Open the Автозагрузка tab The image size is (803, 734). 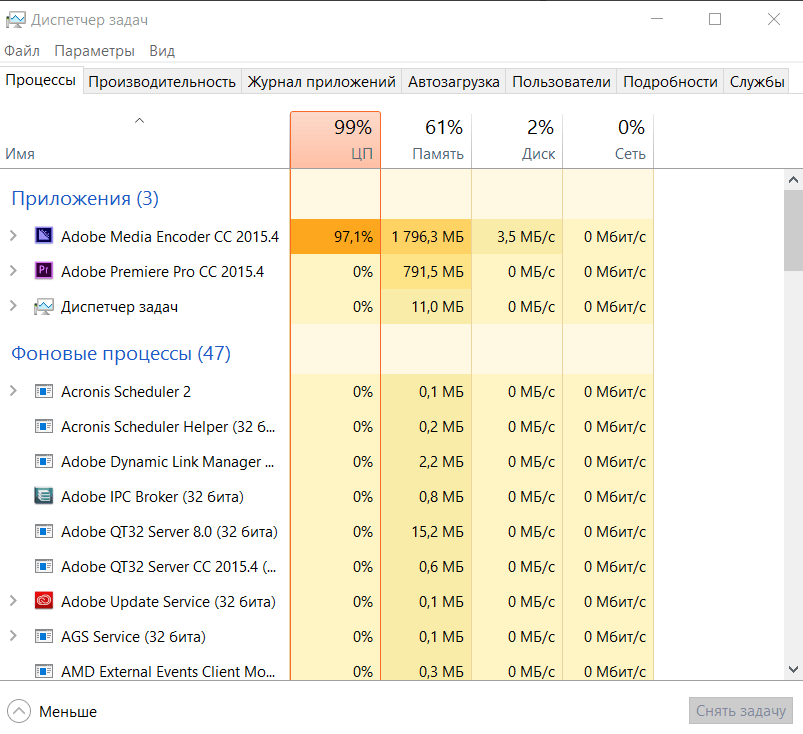[454, 82]
